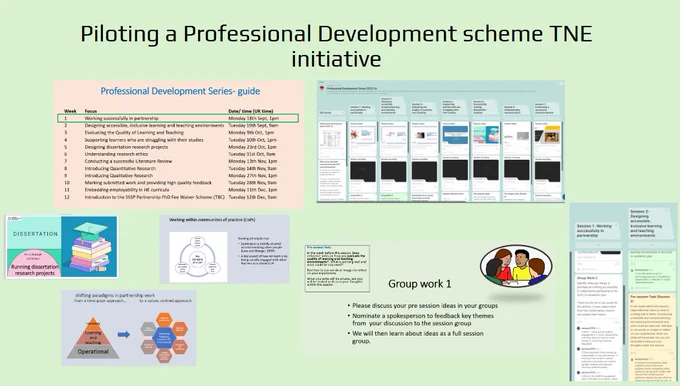
Task: Click the blue session slides thumbnail on Padlet board
Action: (x=455, y=135)
